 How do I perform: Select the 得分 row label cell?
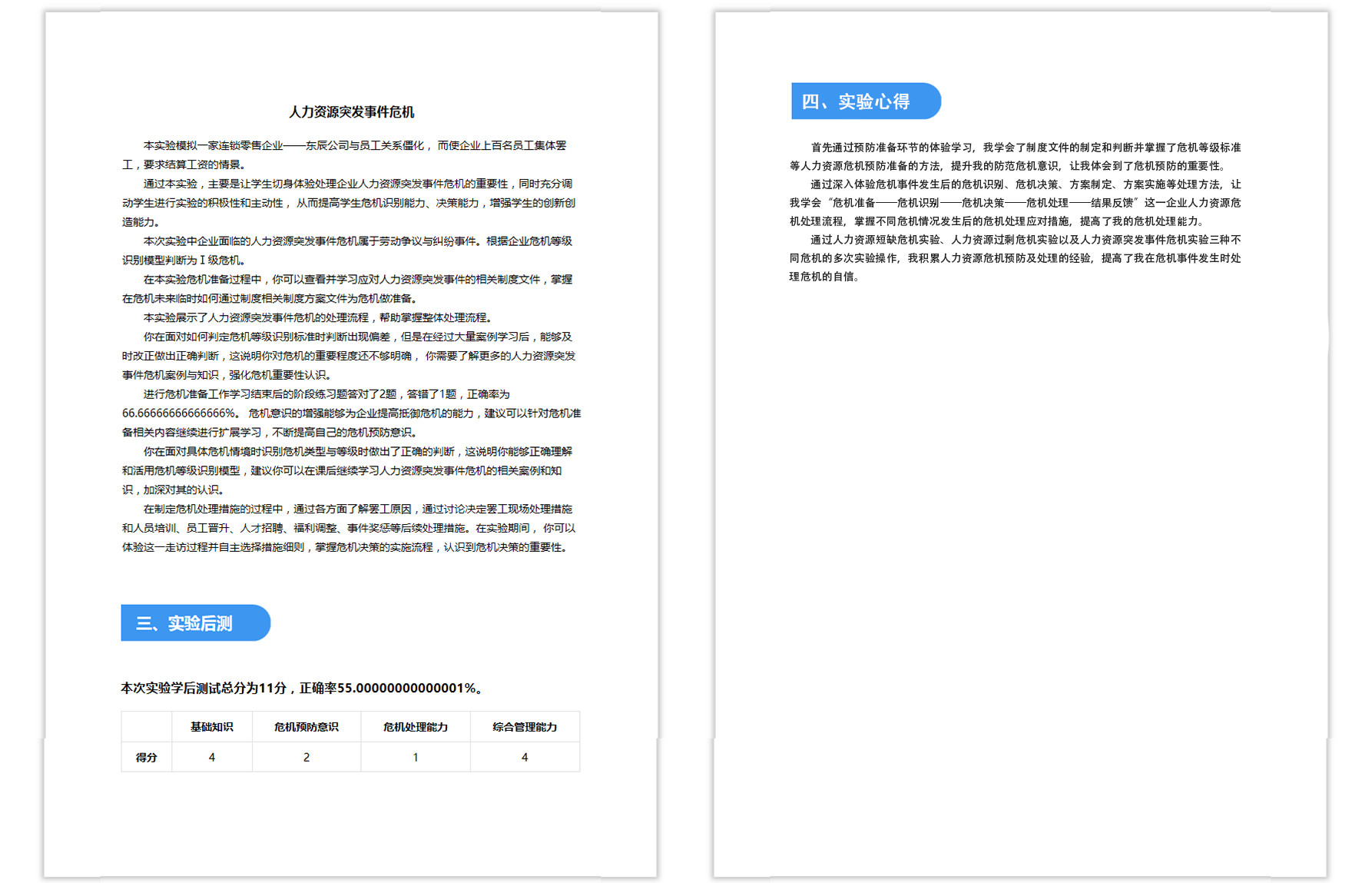(146, 758)
